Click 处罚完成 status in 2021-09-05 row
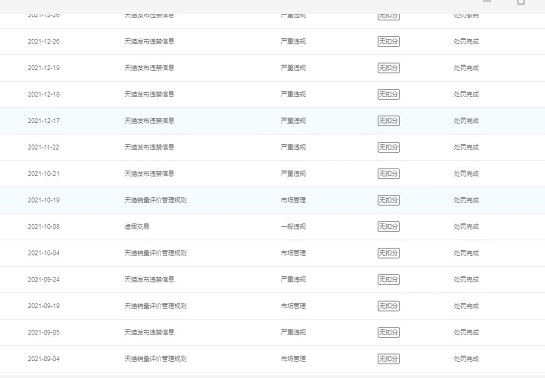Viewport: 545px width, 378px height. pos(466,332)
